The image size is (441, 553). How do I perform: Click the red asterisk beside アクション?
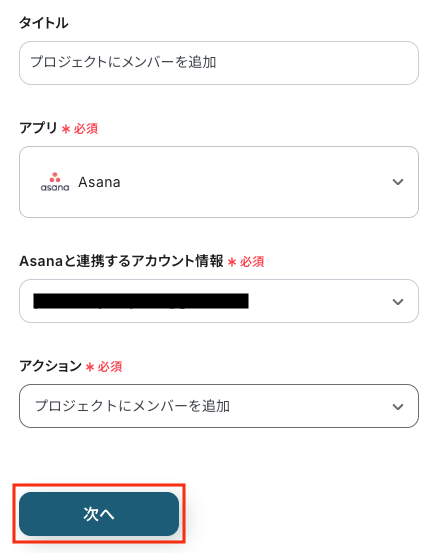[x=90, y=367]
